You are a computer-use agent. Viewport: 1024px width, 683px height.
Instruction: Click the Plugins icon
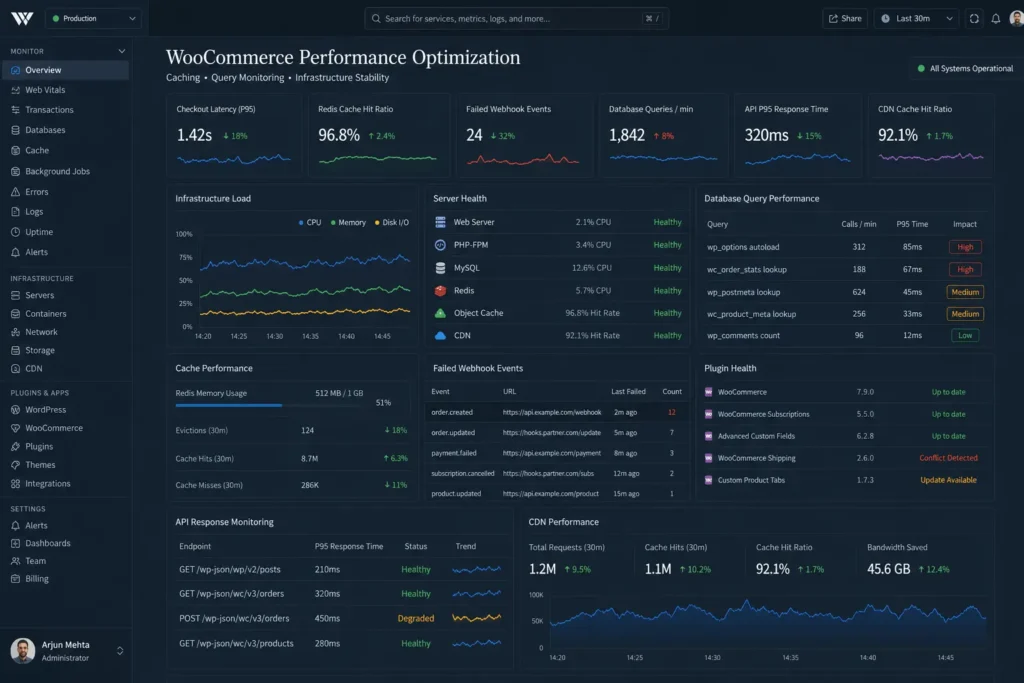[15, 447]
